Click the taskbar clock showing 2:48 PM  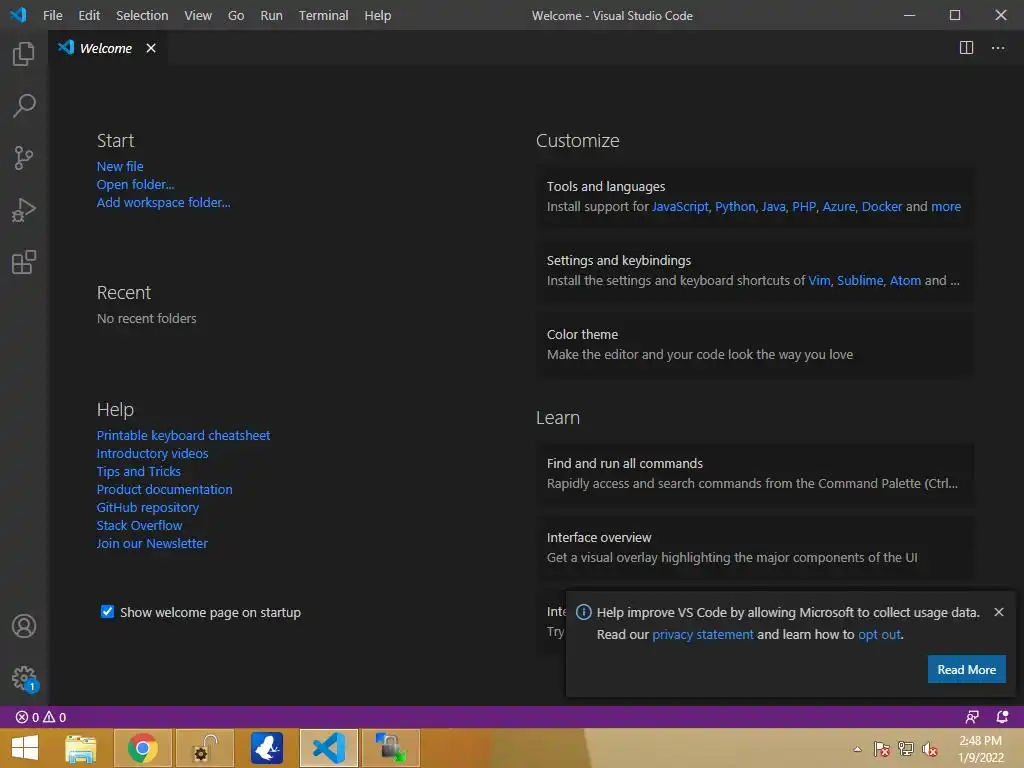(980, 748)
